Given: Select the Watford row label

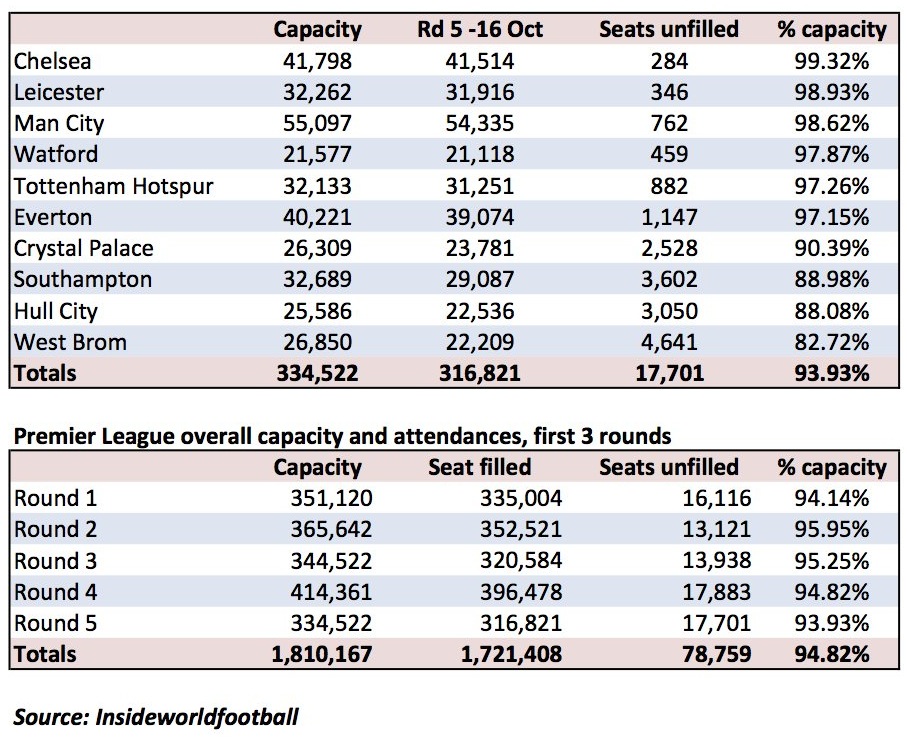Looking at the screenshot, I should pyautogui.click(x=56, y=154).
